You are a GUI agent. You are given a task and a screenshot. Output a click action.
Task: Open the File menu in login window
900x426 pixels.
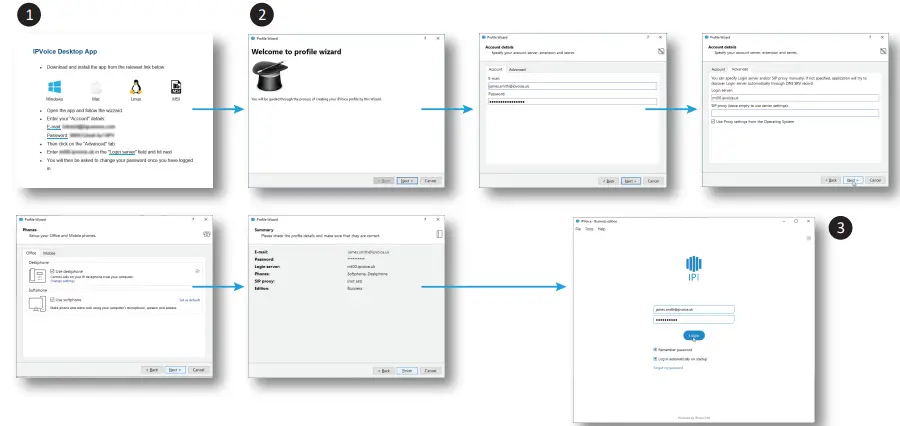(579, 229)
